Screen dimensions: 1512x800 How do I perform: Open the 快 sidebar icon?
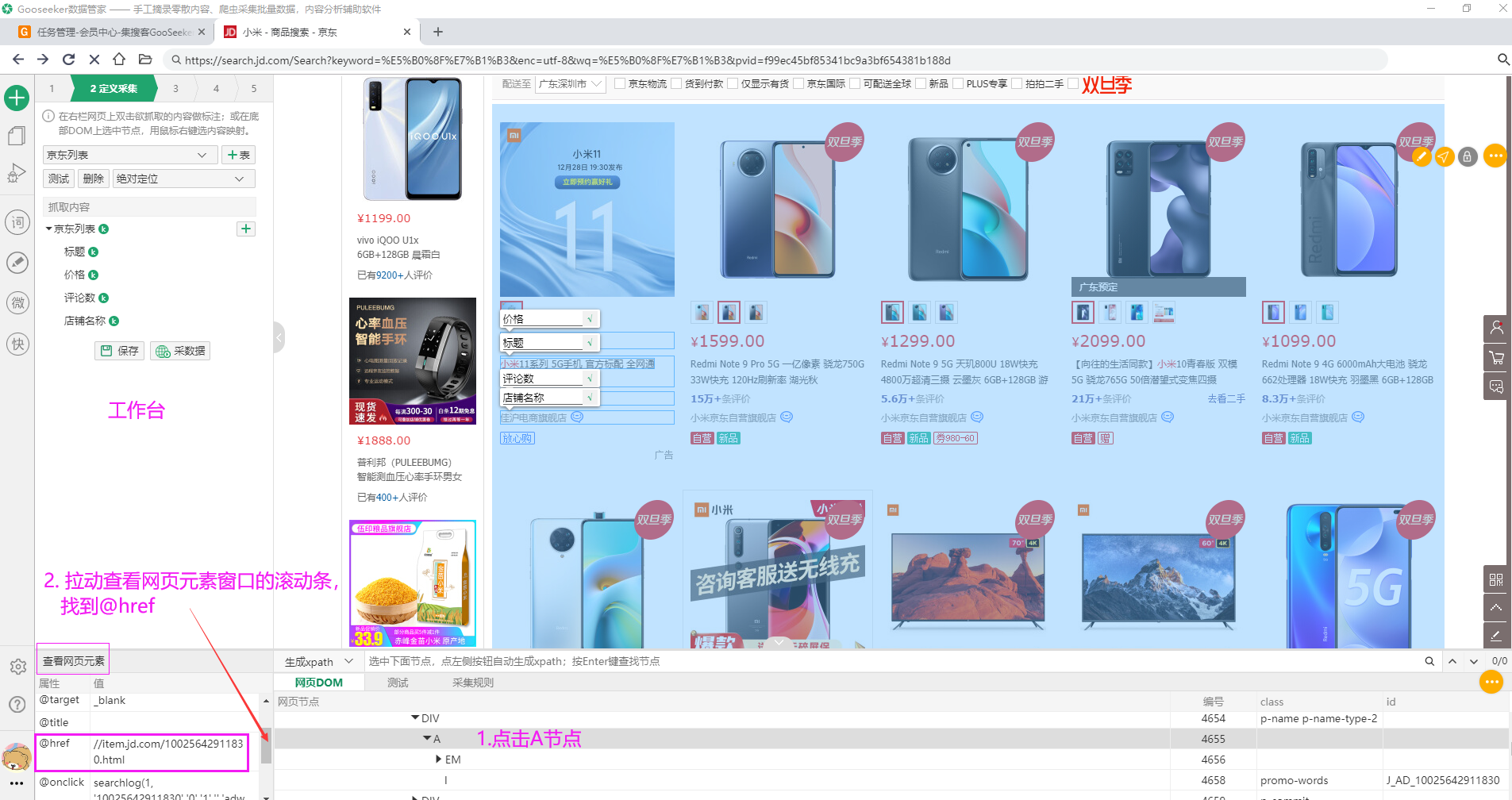click(x=17, y=344)
